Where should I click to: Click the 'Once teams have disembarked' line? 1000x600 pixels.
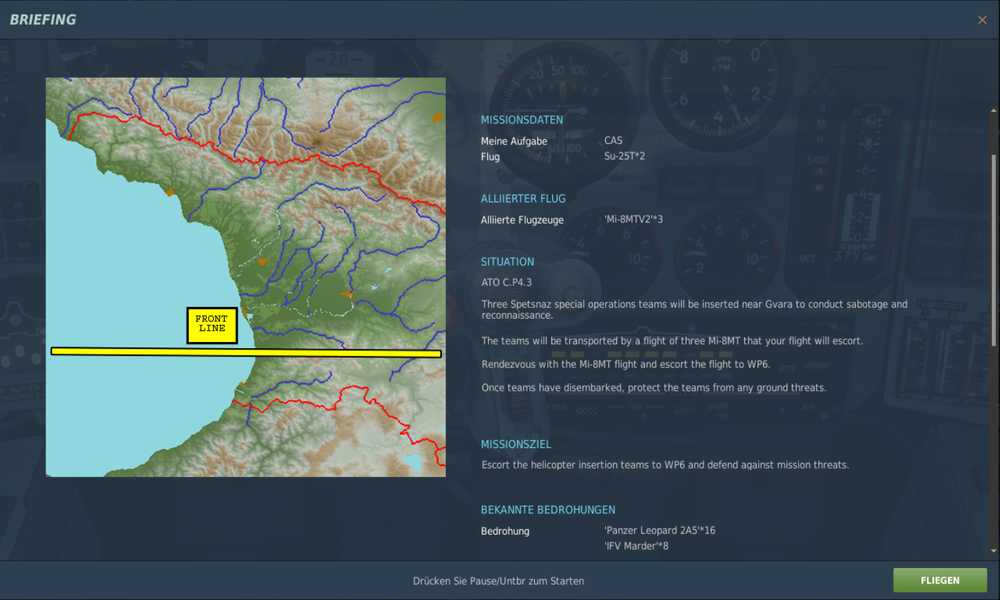(654, 388)
